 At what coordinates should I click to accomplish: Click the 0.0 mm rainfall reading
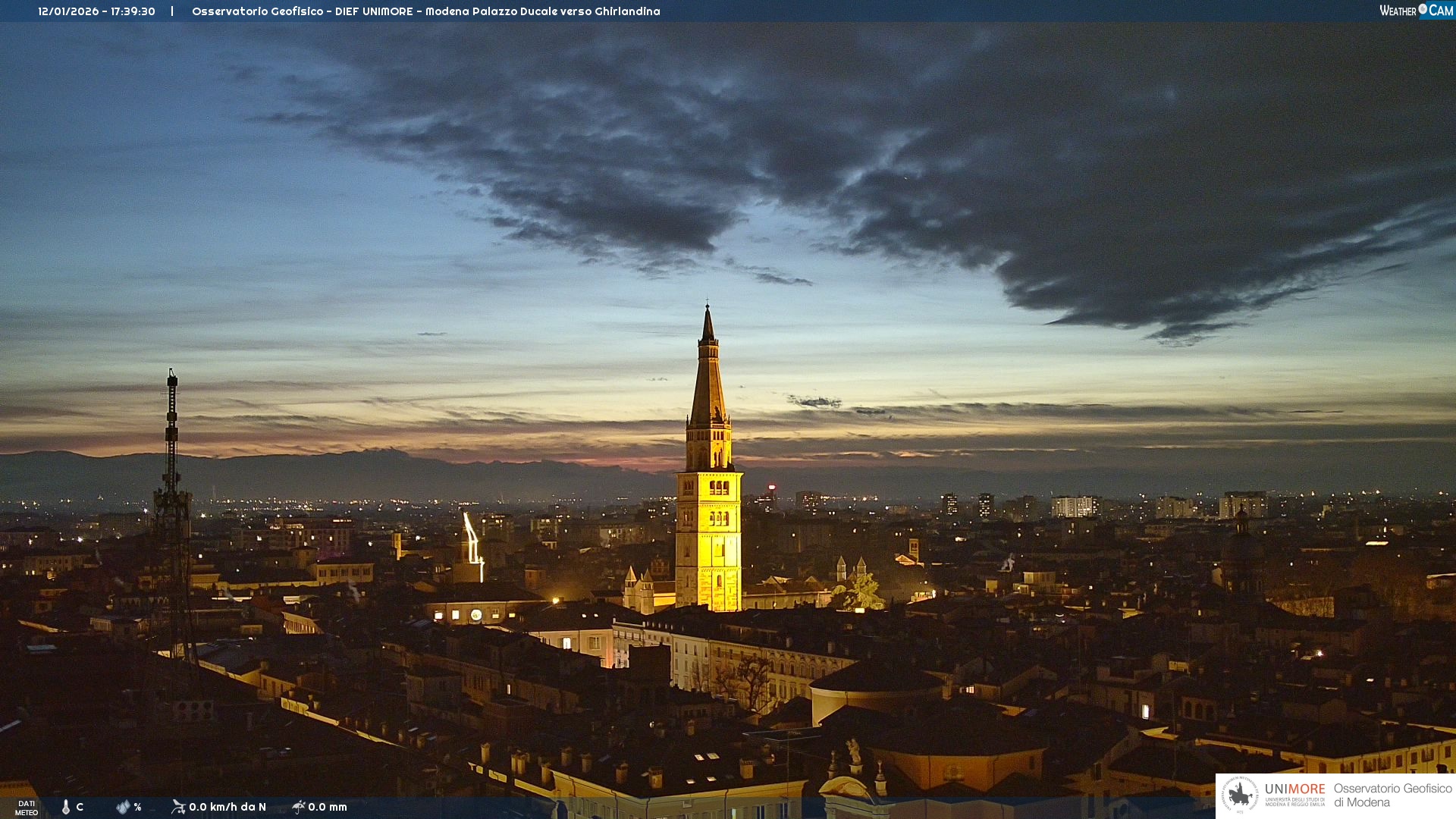[328, 807]
